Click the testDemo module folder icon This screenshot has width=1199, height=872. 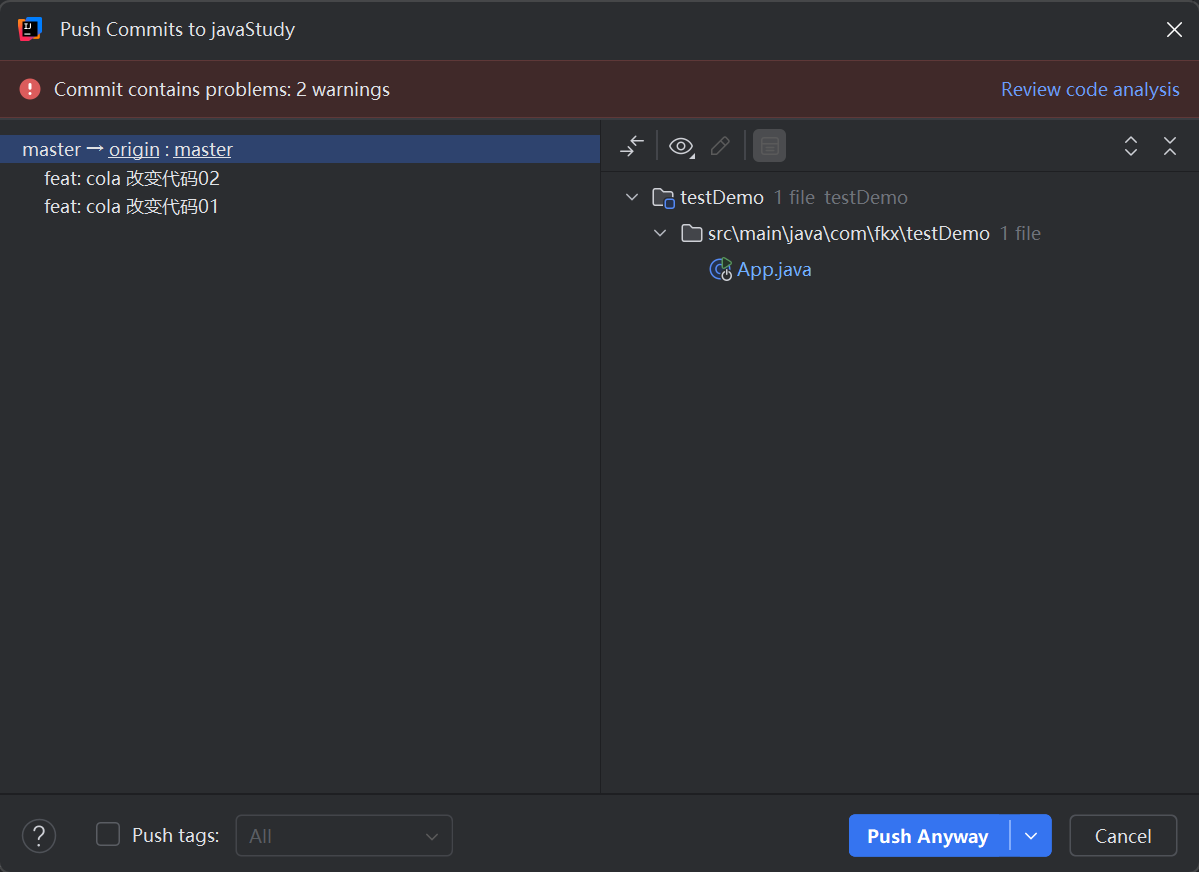click(x=663, y=198)
